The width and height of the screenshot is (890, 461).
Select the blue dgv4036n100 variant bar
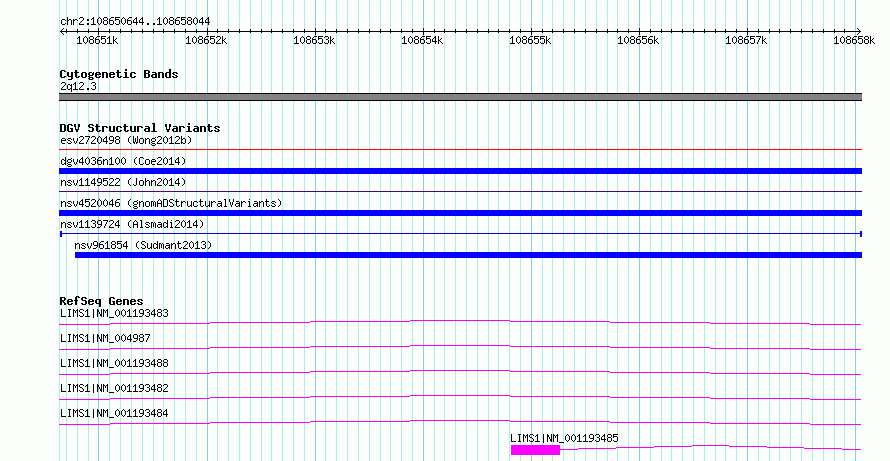(460, 171)
